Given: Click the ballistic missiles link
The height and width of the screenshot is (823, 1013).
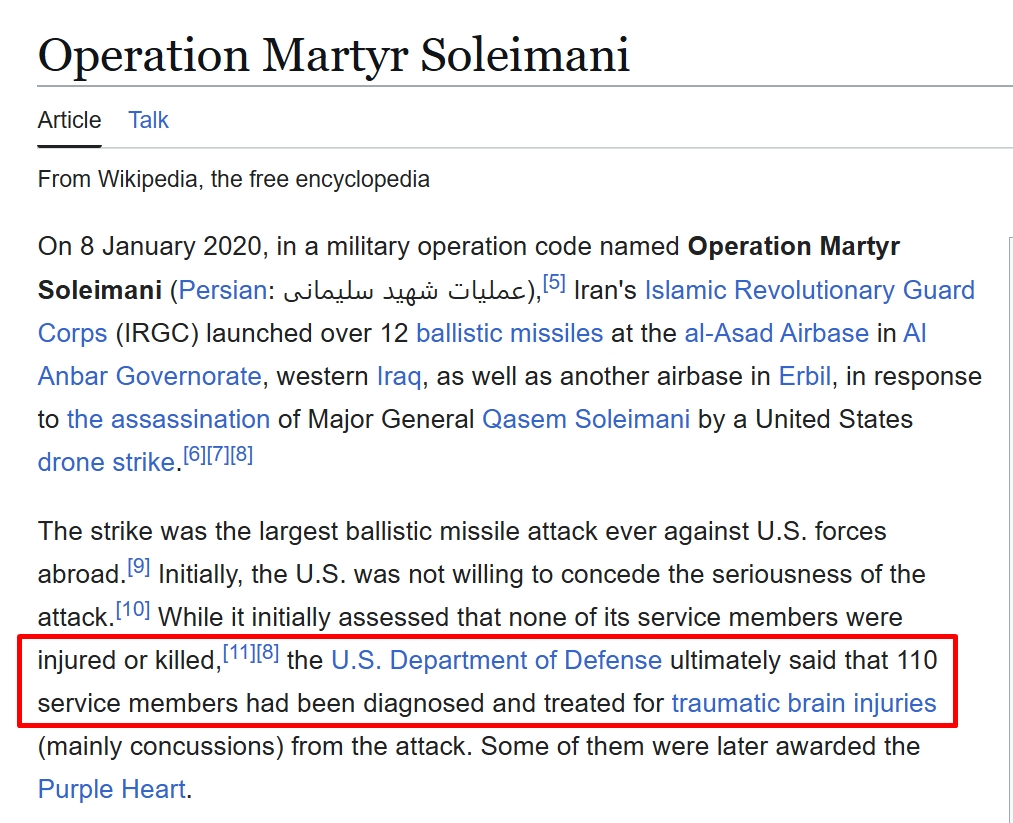Looking at the screenshot, I should (509, 333).
